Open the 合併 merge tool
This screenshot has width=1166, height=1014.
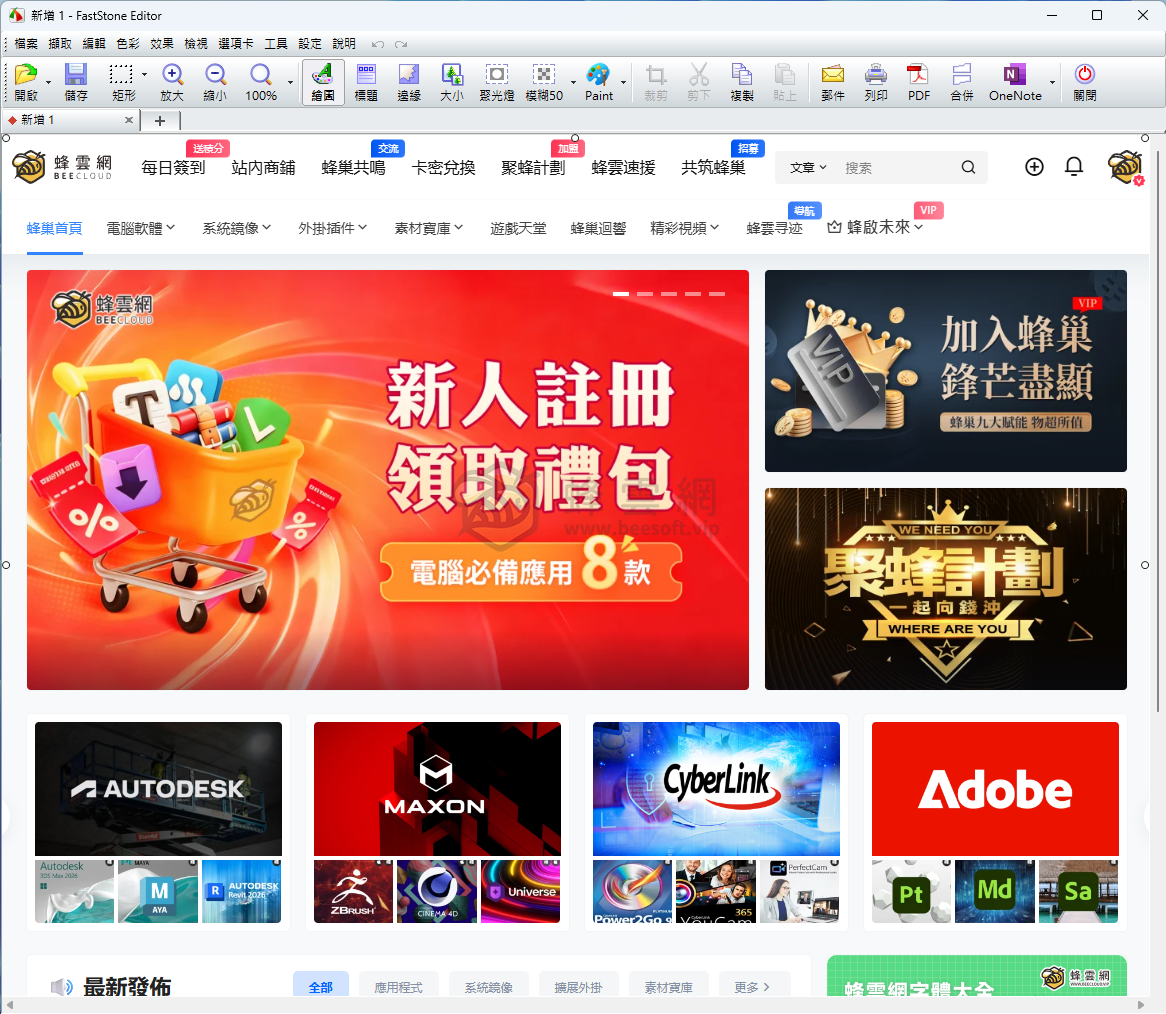point(962,82)
